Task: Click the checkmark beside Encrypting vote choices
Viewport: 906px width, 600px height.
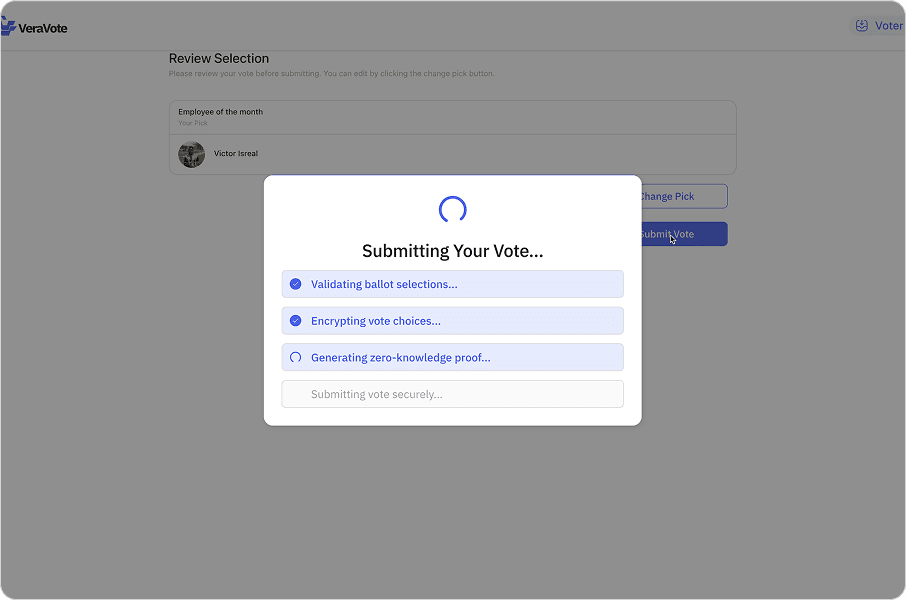Action: click(295, 320)
